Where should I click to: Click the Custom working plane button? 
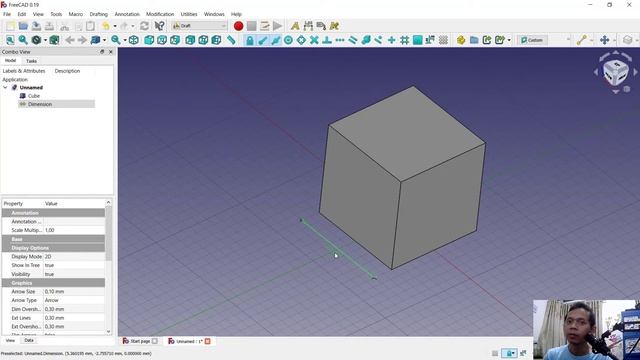[532, 40]
